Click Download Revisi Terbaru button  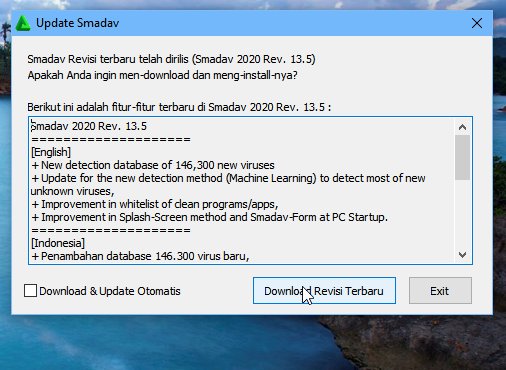point(324,291)
